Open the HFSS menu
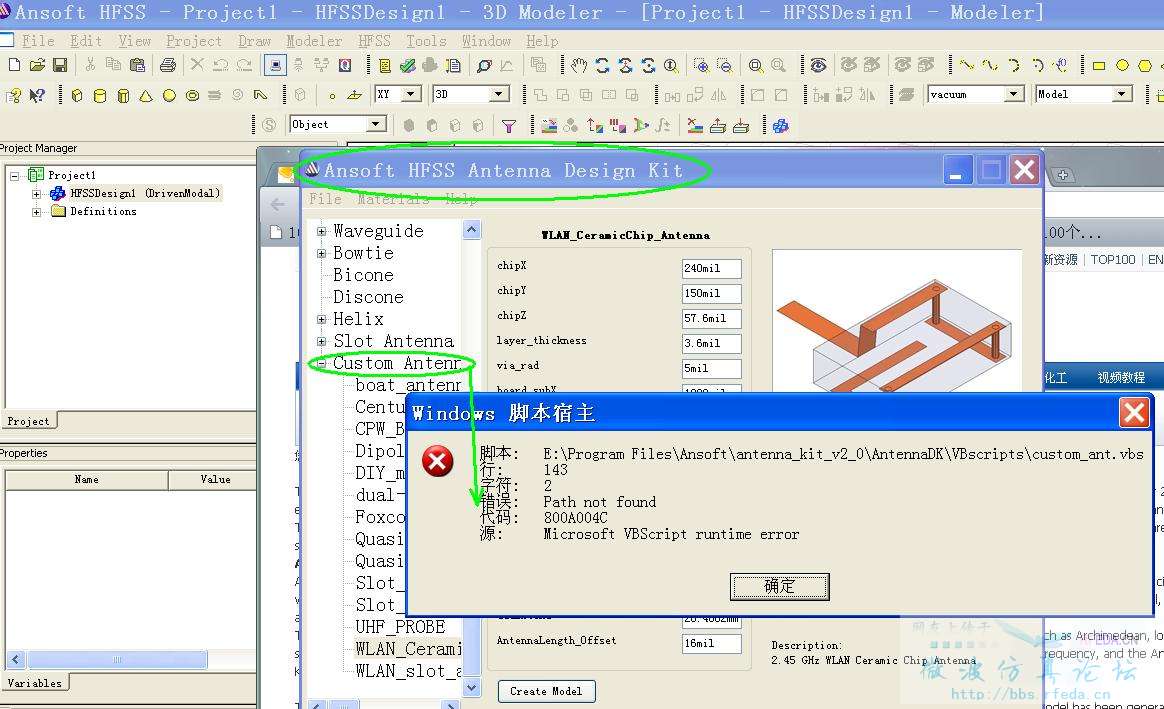1164x709 pixels. click(x=374, y=41)
